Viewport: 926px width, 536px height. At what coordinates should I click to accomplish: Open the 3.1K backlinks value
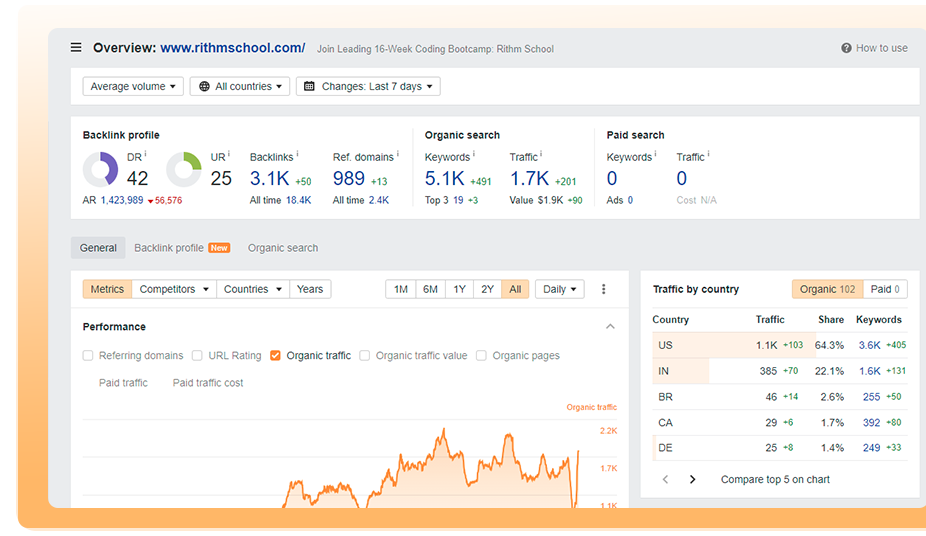(x=269, y=178)
